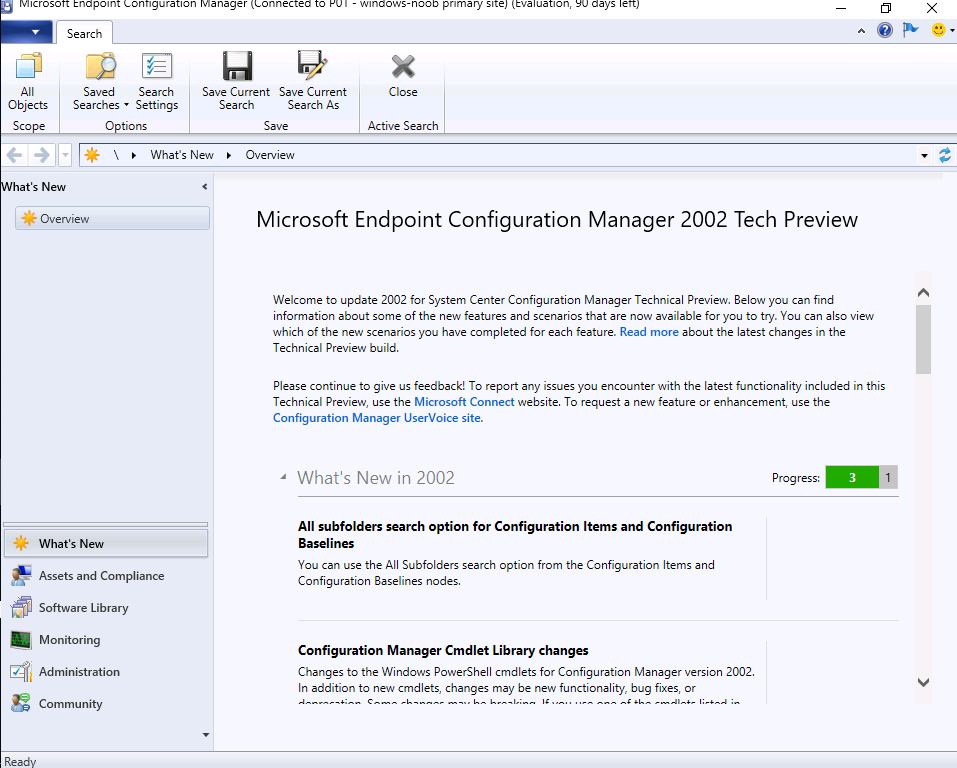The height and width of the screenshot is (768, 957).
Task: Click the All Objects scope icon
Action: 27,82
